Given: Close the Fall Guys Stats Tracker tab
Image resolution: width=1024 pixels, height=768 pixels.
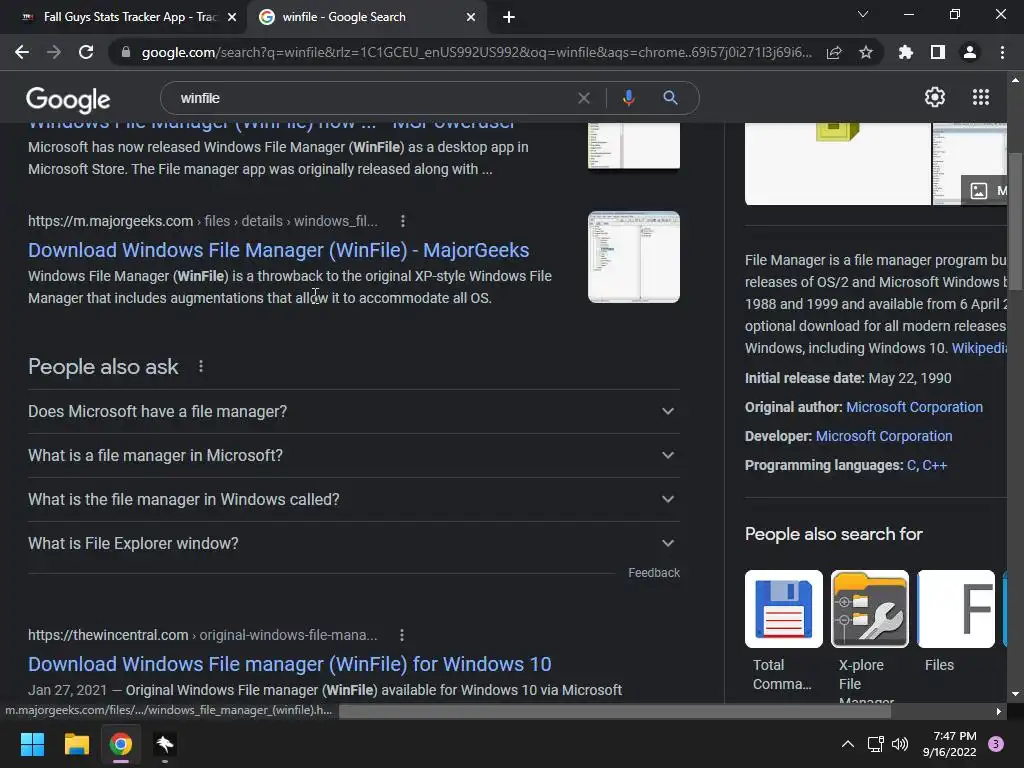Looking at the screenshot, I should (x=232, y=17).
